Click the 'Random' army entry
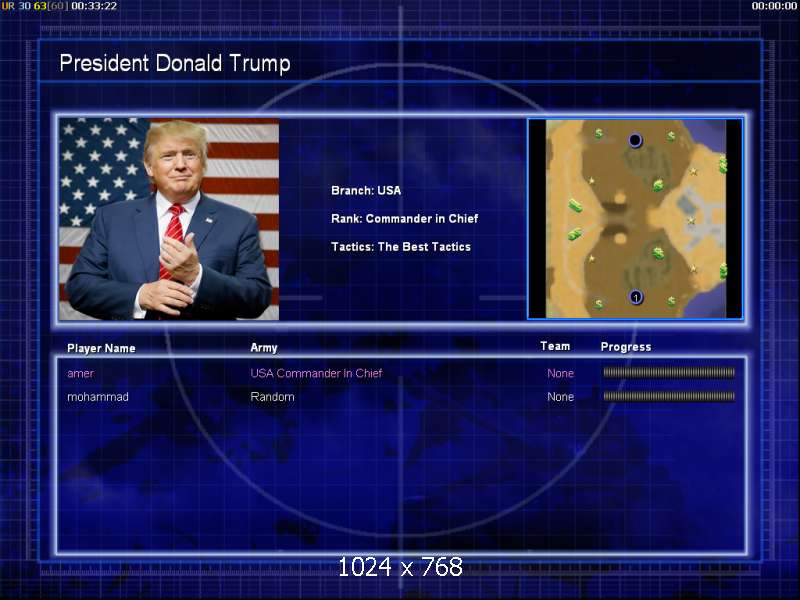The image size is (800, 600). (x=272, y=397)
